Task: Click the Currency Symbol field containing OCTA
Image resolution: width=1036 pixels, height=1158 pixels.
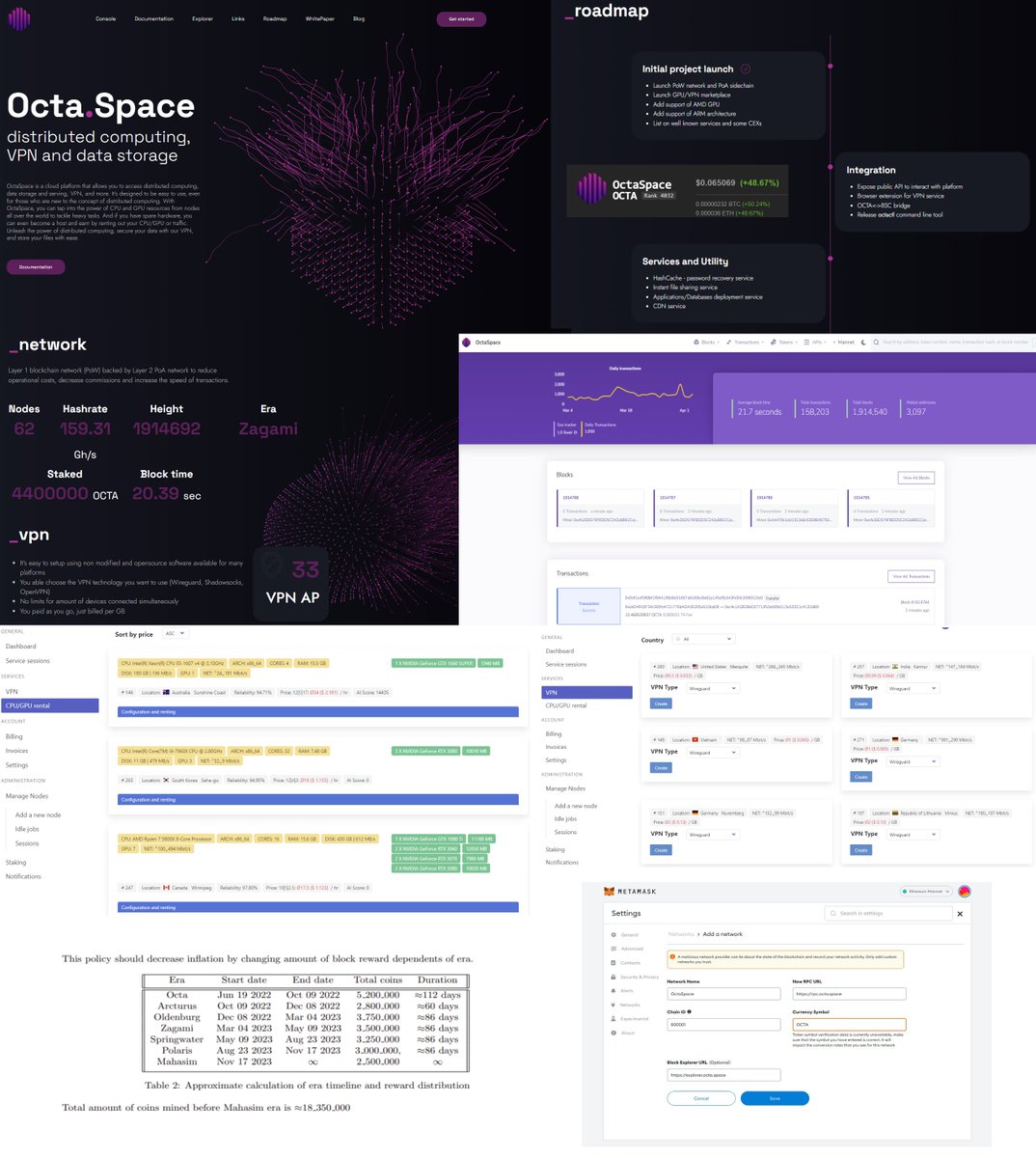Action: [x=849, y=1025]
